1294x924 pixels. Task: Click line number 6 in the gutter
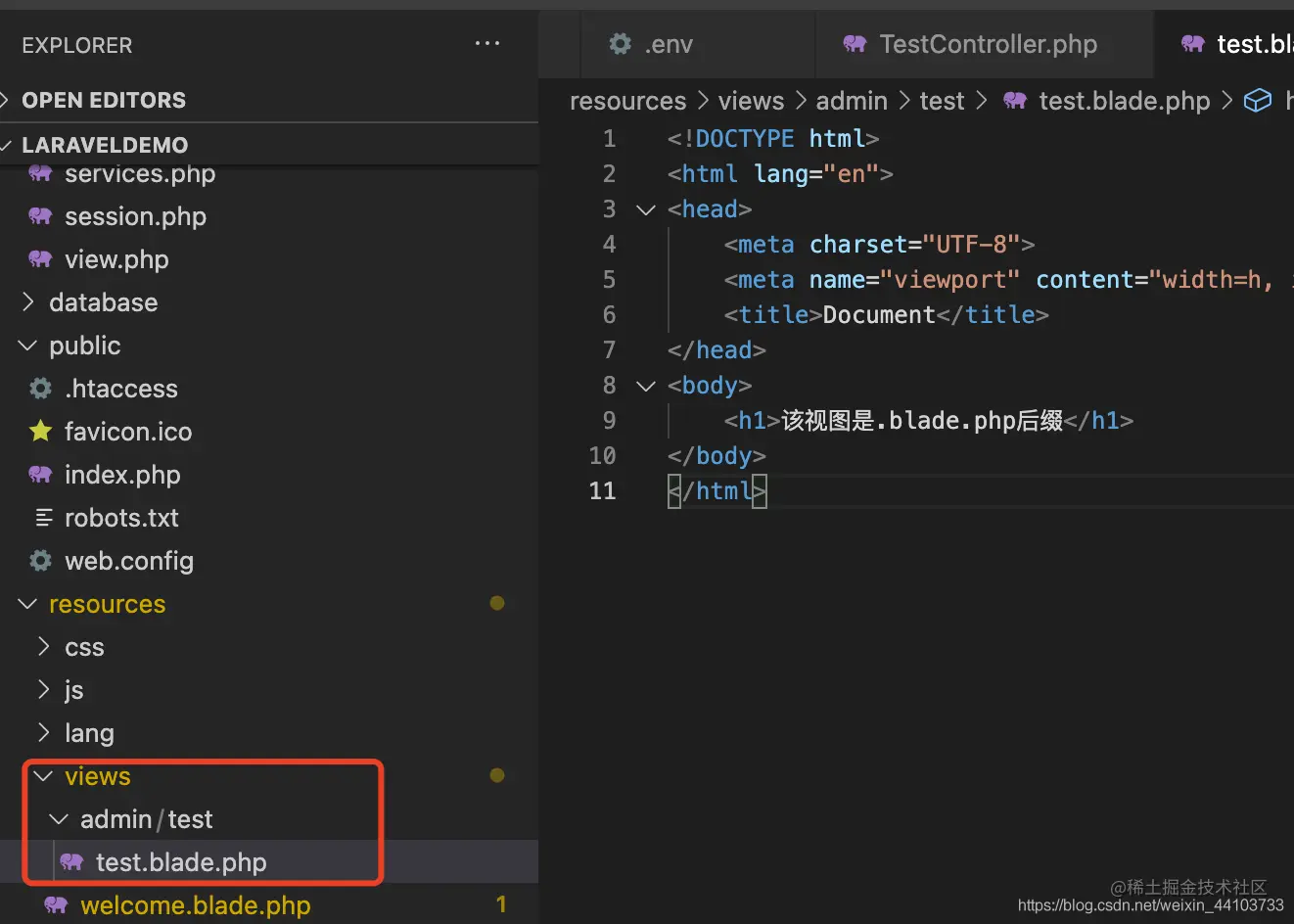point(609,315)
